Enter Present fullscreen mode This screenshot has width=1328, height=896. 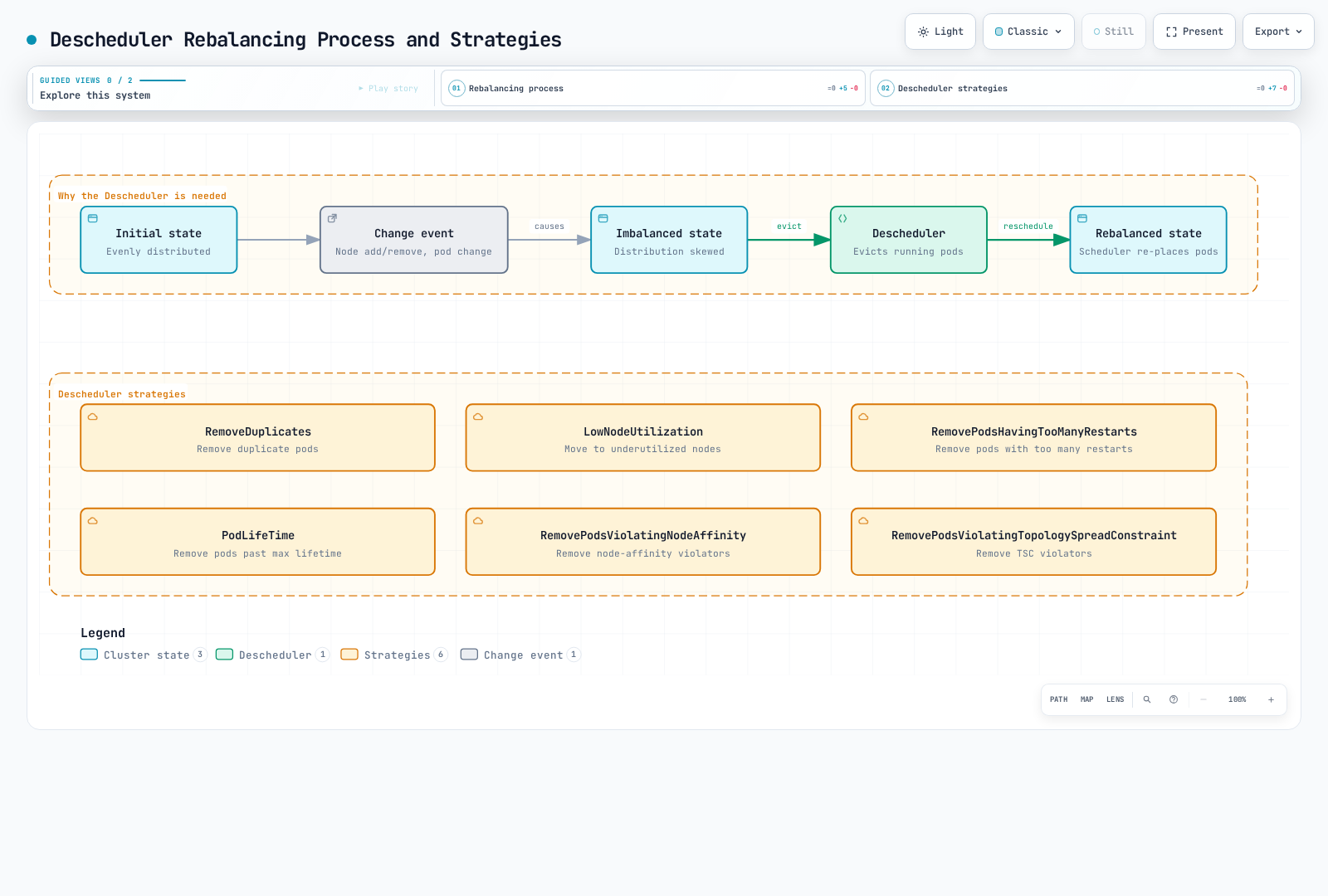click(x=1194, y=32)
